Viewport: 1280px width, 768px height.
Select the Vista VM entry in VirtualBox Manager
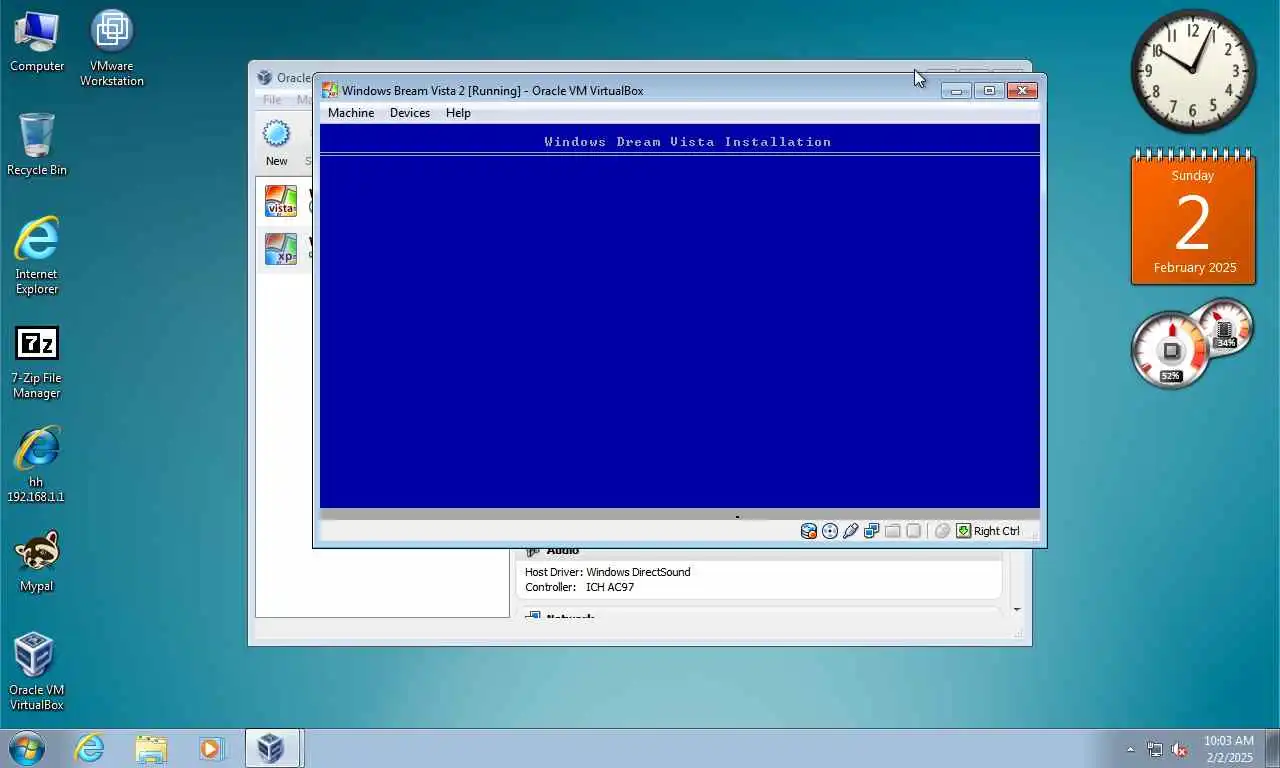[285, 201]
